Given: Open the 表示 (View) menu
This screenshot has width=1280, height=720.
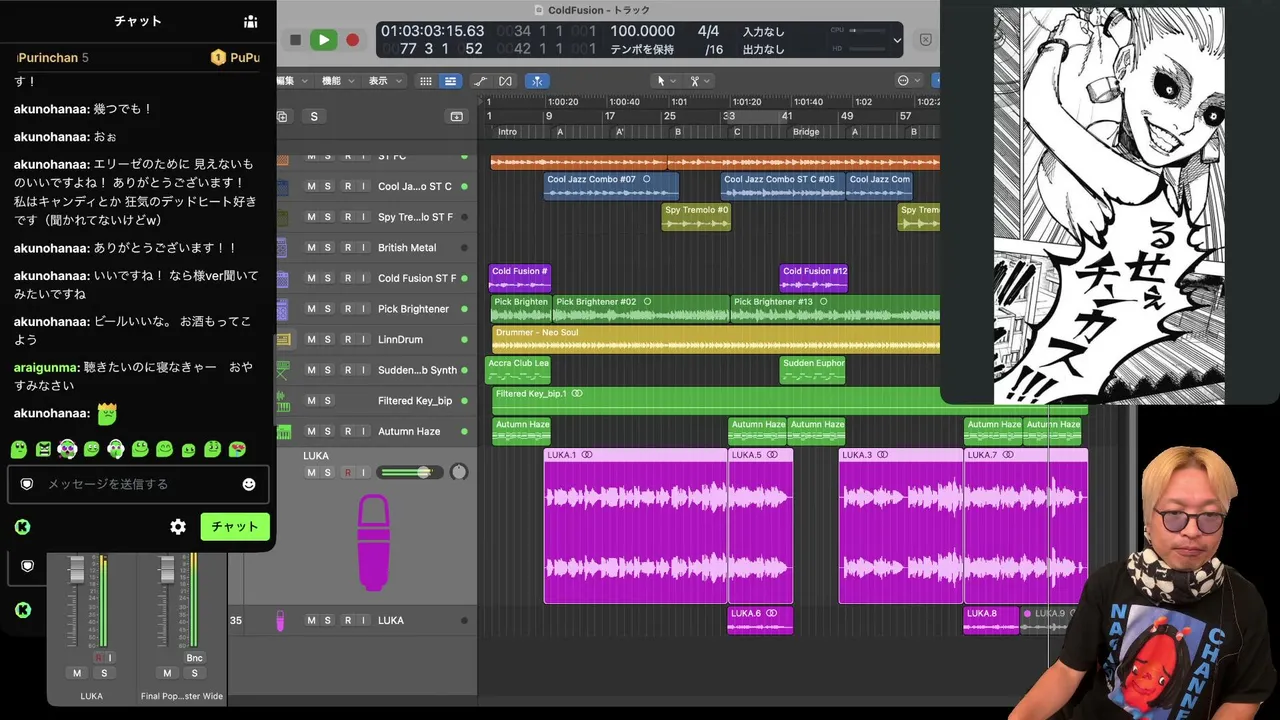Looking at the screenshot, I should [384, 81].
